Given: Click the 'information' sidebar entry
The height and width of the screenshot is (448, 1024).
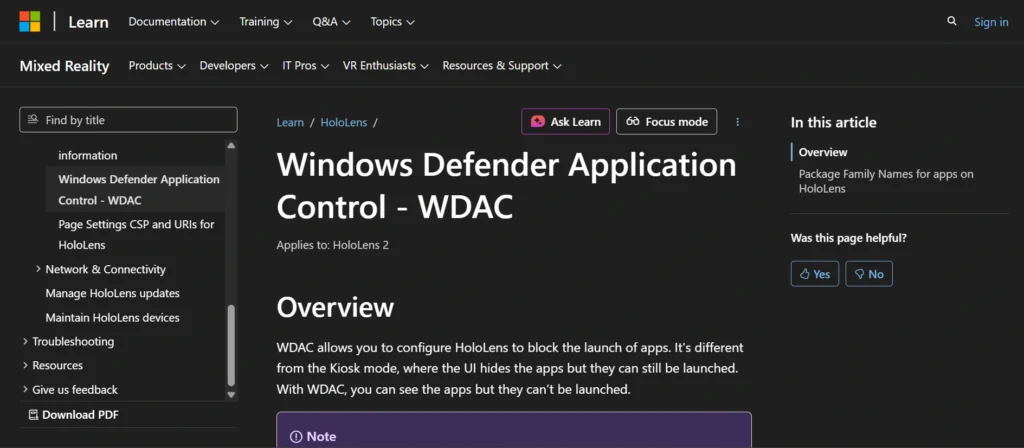Looking at the screenshot, I should 88,155.
